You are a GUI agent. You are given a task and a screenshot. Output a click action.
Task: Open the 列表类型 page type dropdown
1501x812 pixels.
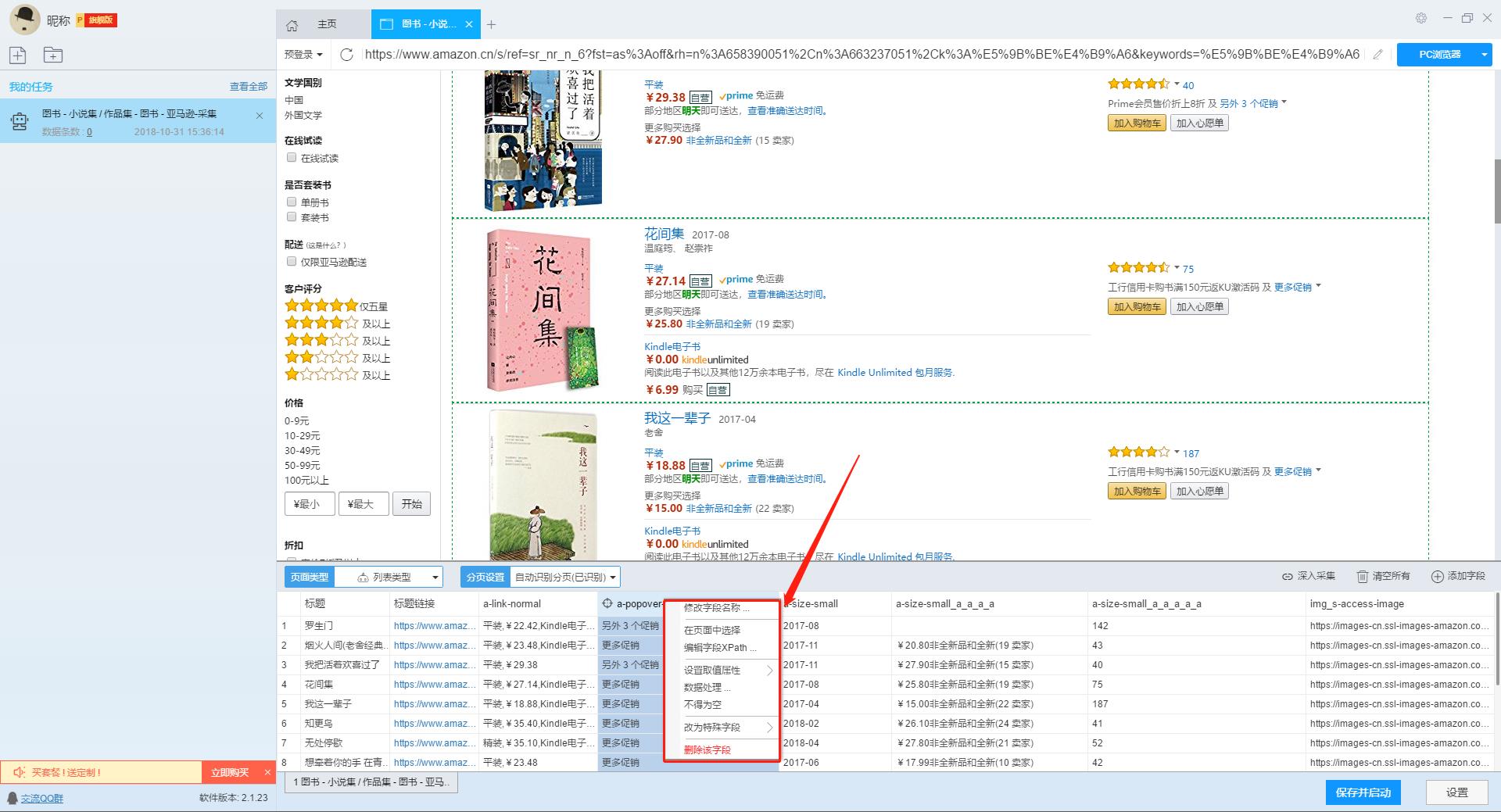click(x=389, y=577)
